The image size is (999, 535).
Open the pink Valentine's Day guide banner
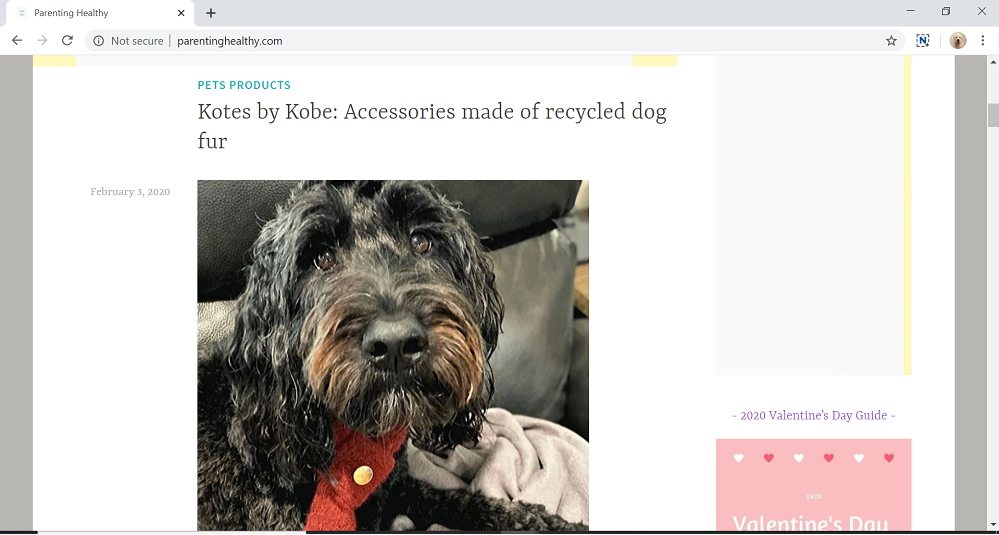click(814, 485)
